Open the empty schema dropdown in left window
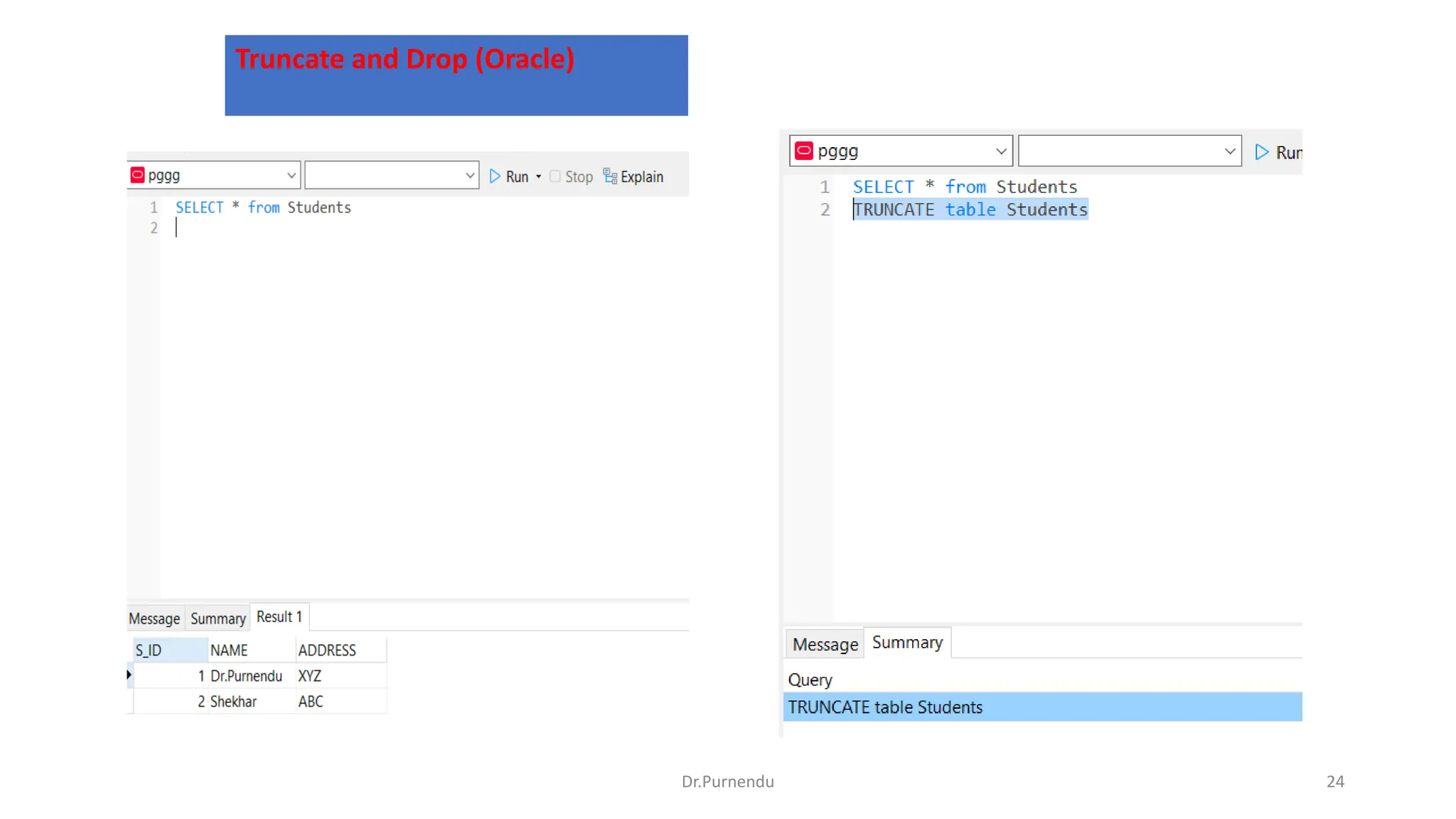Image resolution: width=1456 pixels, height=819 pixels. (x=470, y=176)
